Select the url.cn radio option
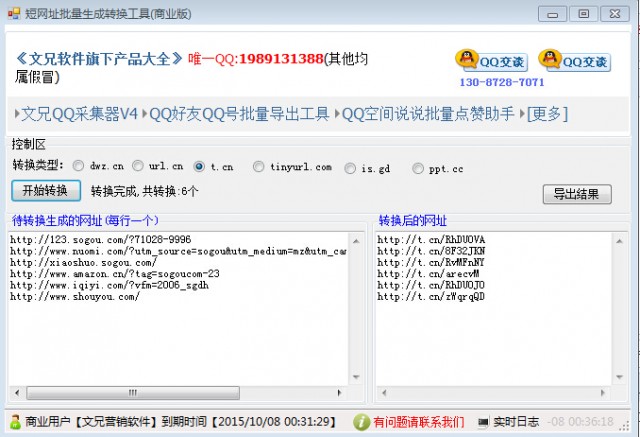The width and height of the screenshot is (640, 437). [x=138, y=166]
